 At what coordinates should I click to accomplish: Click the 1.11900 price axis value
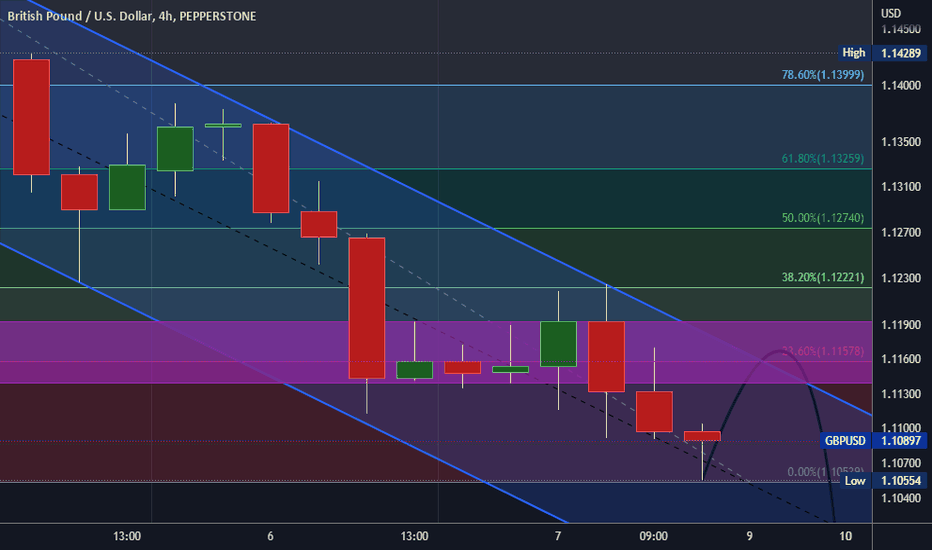(x=900, y=325)
